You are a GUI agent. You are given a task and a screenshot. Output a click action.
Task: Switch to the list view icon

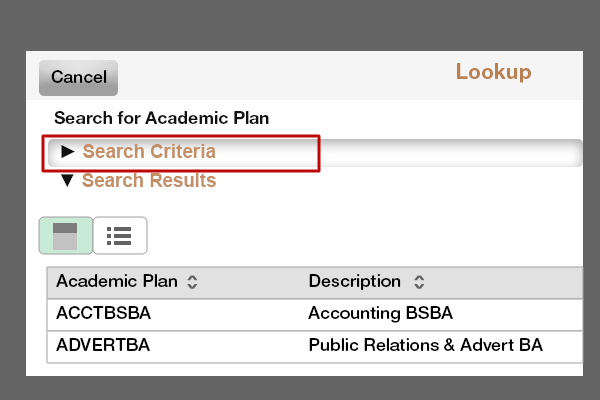(120, 235)
